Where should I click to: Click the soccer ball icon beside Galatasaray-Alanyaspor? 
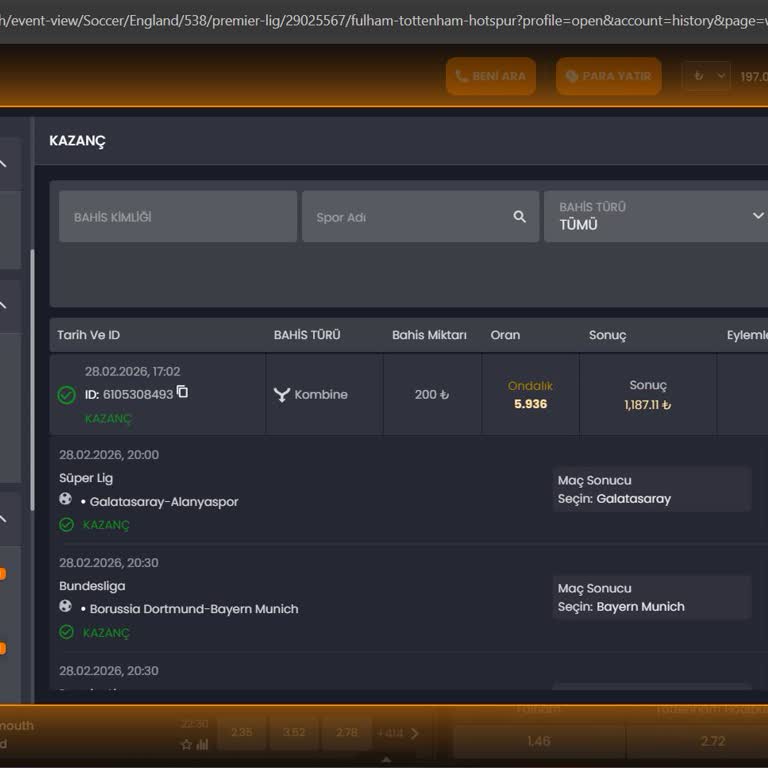(66, 499)
